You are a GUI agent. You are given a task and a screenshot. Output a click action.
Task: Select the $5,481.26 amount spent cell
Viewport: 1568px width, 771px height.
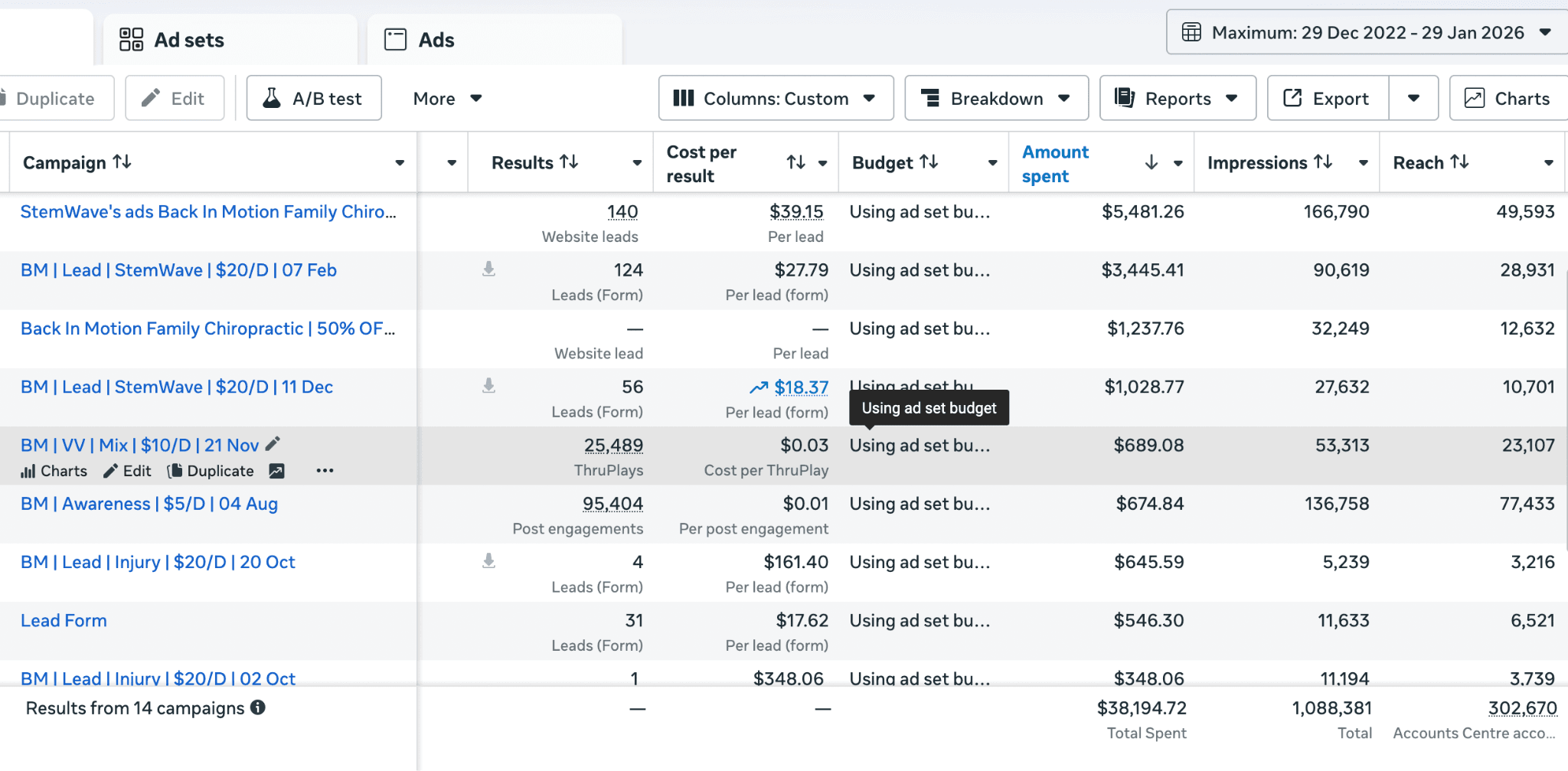click(1142, 212)
